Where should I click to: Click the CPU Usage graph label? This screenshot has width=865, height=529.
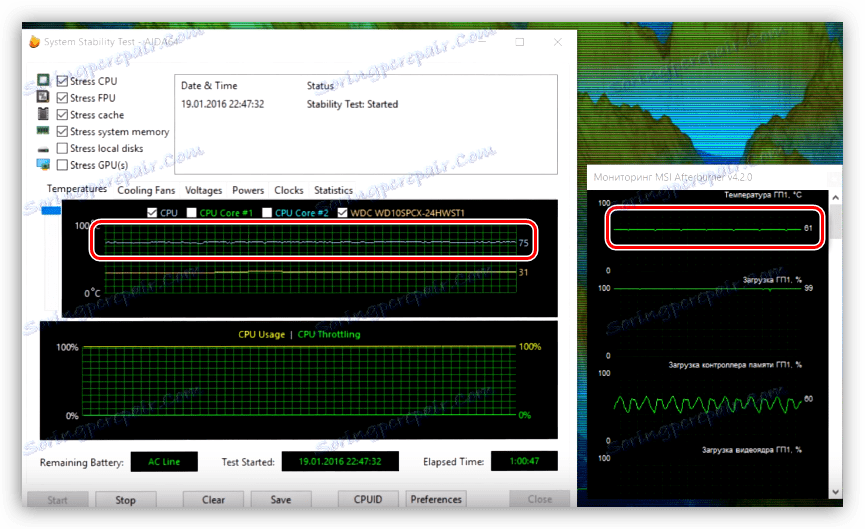pyautogui.click(x=261, y=334)
